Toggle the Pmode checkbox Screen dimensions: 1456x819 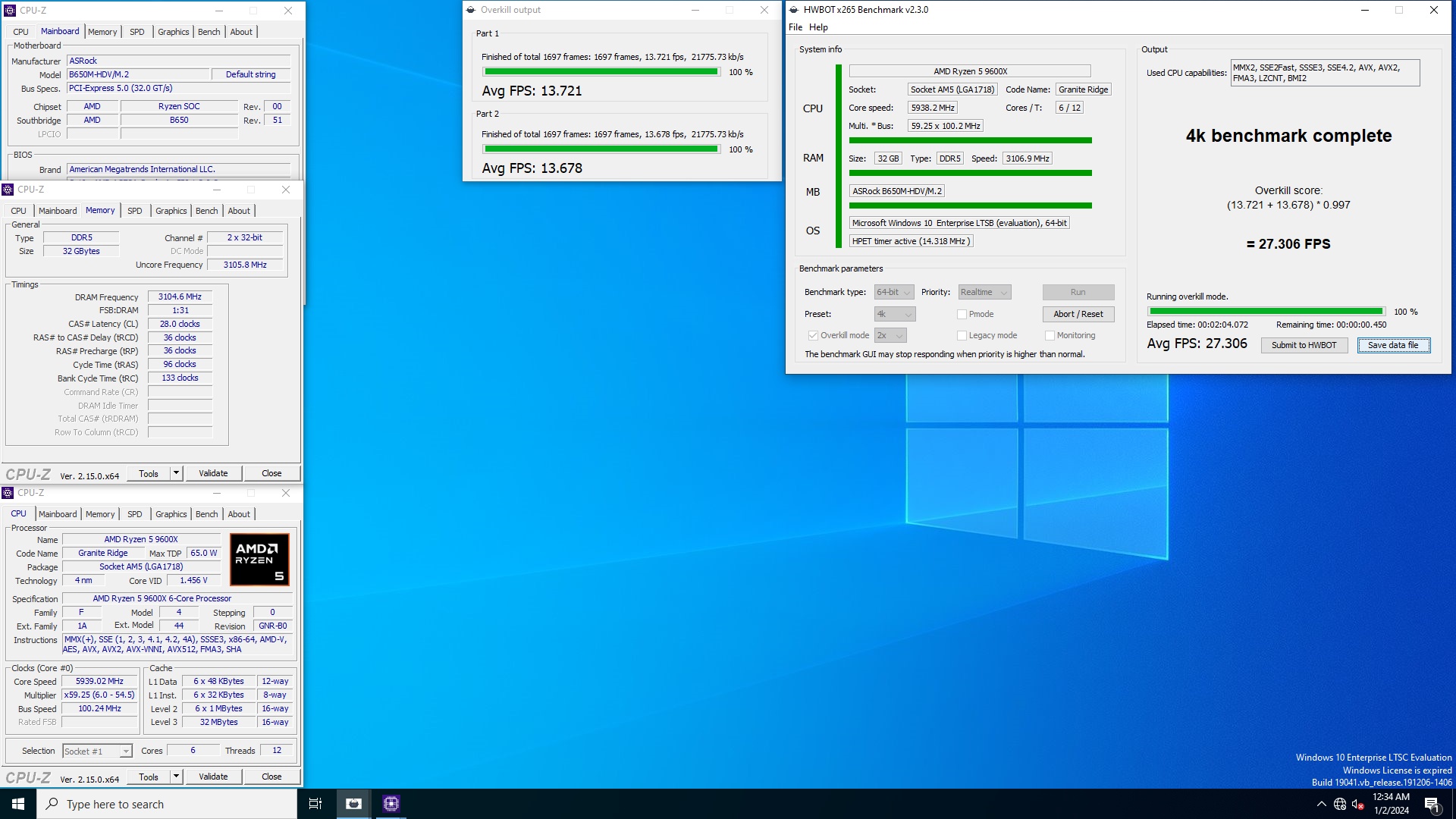coord(962,314)
